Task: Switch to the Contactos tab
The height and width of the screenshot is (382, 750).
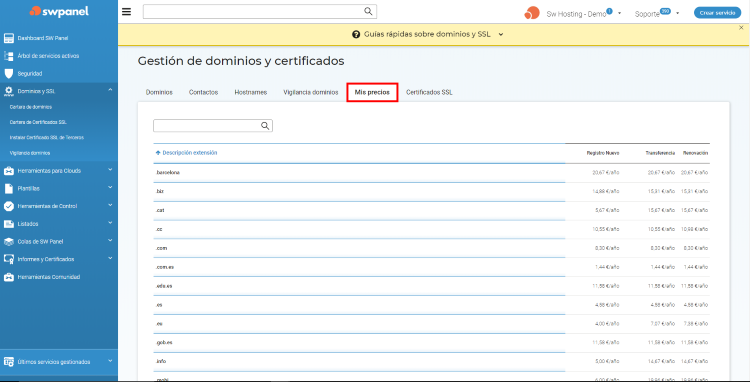Action: coord(203,92)
